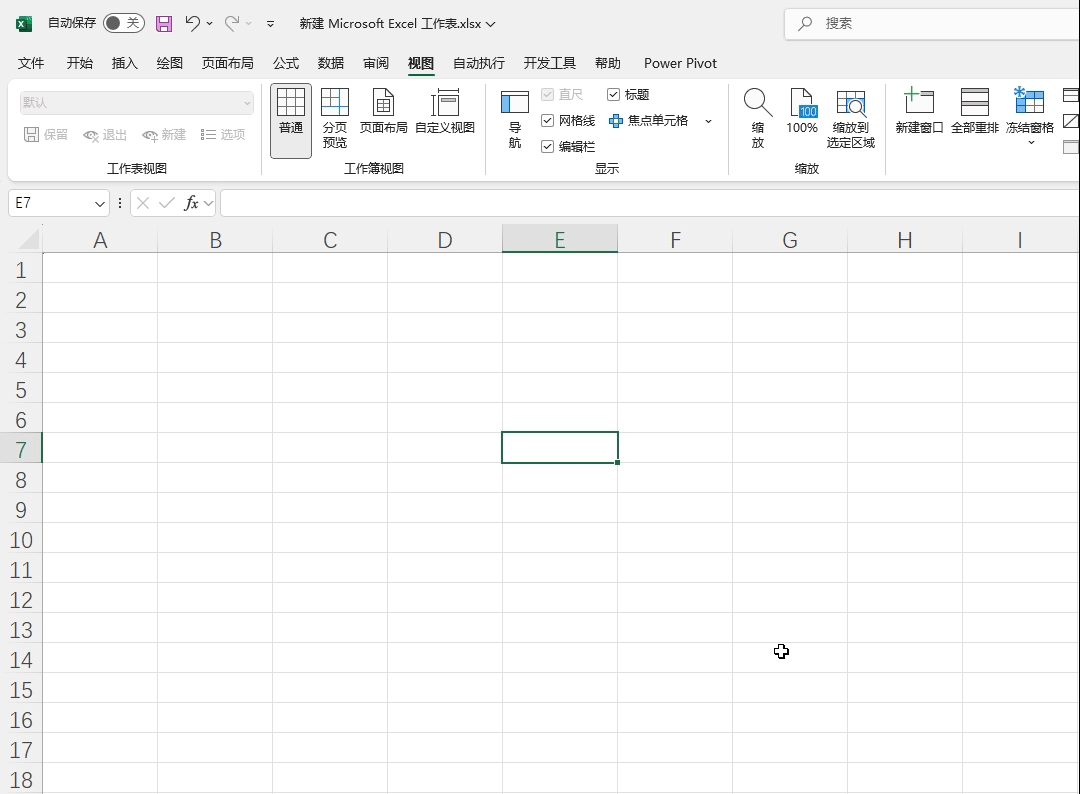Image resolution: width=1080 pixels, height=794 pixels.
Task: Click the 选项 sheet view button
Action: [222, 134]
